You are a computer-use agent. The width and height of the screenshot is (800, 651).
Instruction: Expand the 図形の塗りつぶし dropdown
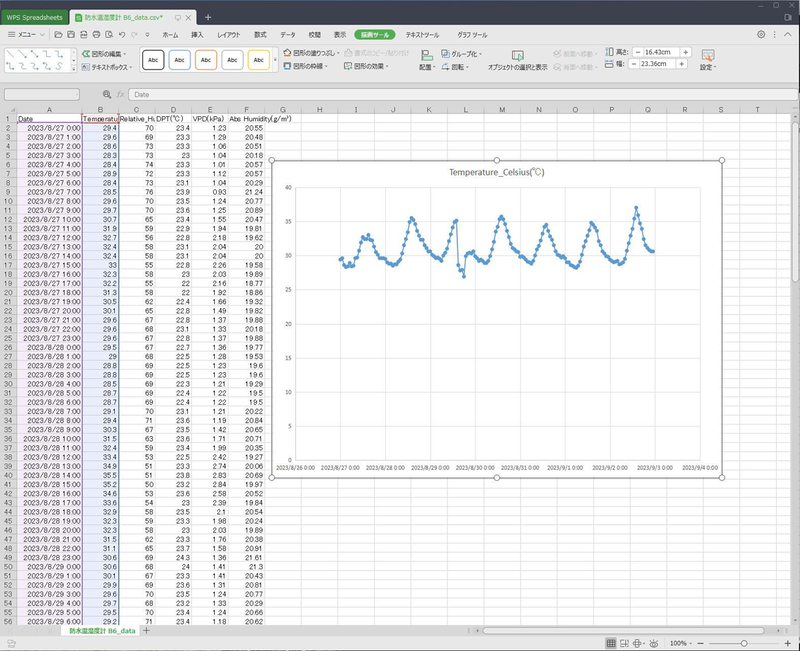pyautogui.click(x=336, y=53)
